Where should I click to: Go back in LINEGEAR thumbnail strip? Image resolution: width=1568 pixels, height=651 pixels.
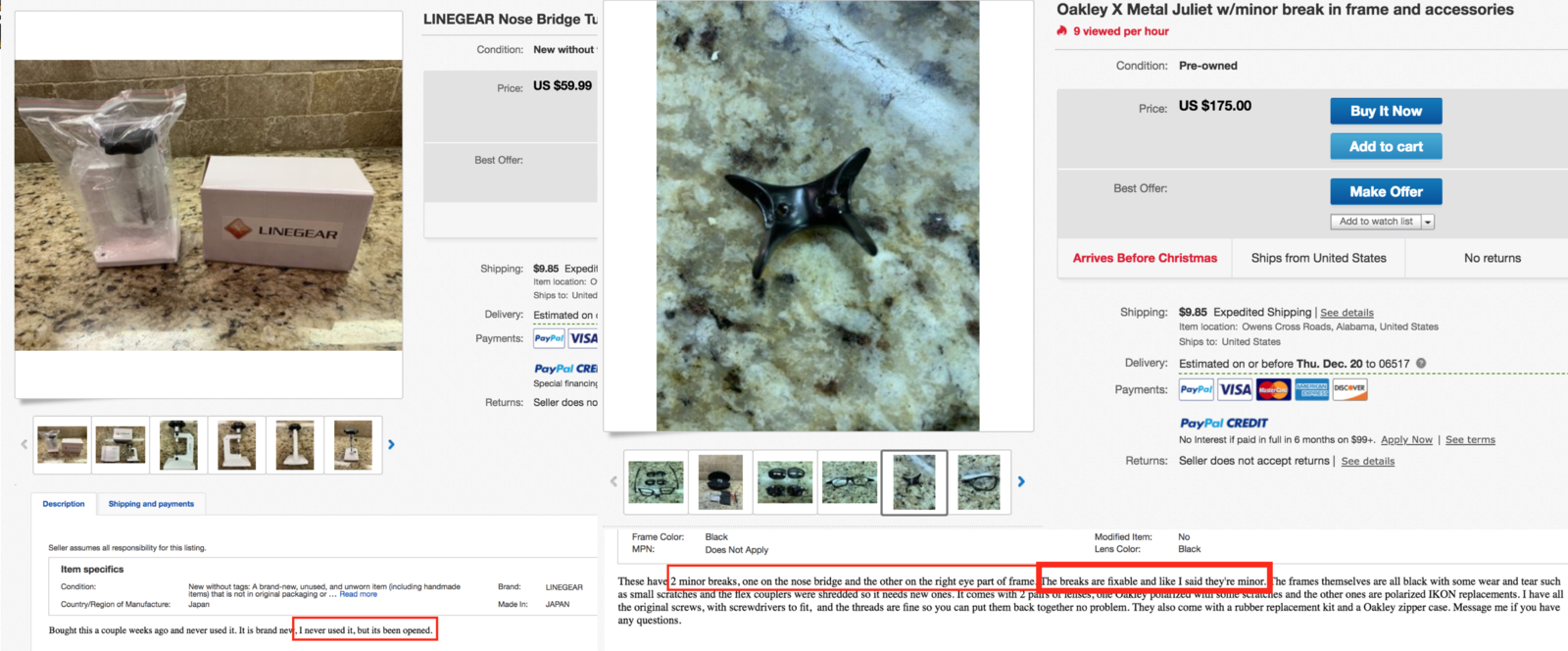[24, 445]
